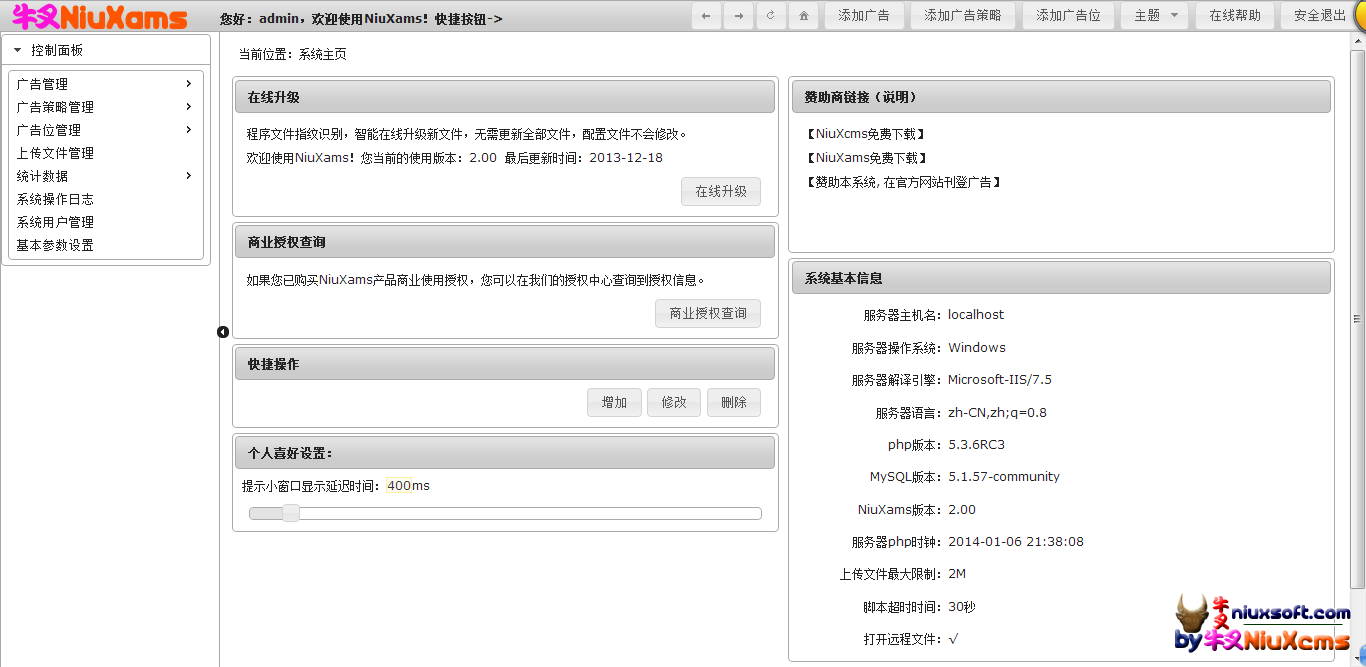The height and width of the screenshot is (667, 1366).
Task: Go back with the left arrow button
Action: [x=706, y=15]
